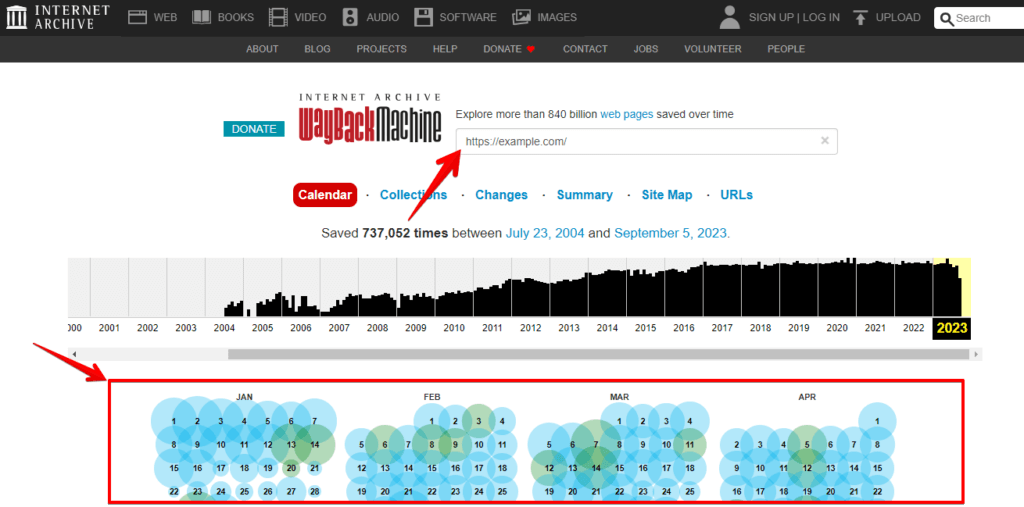
Task: Open the Audio speaker icon
Action: (351, 18)
